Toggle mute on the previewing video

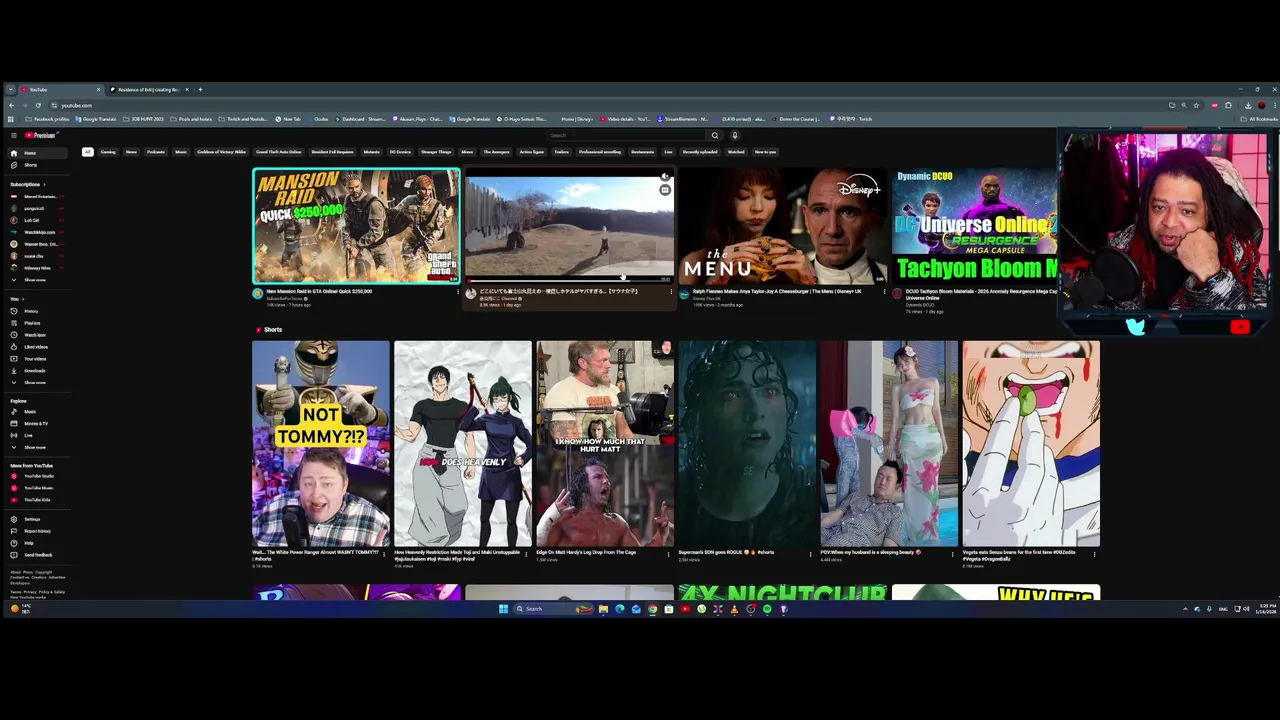click(x=665, y=177)
